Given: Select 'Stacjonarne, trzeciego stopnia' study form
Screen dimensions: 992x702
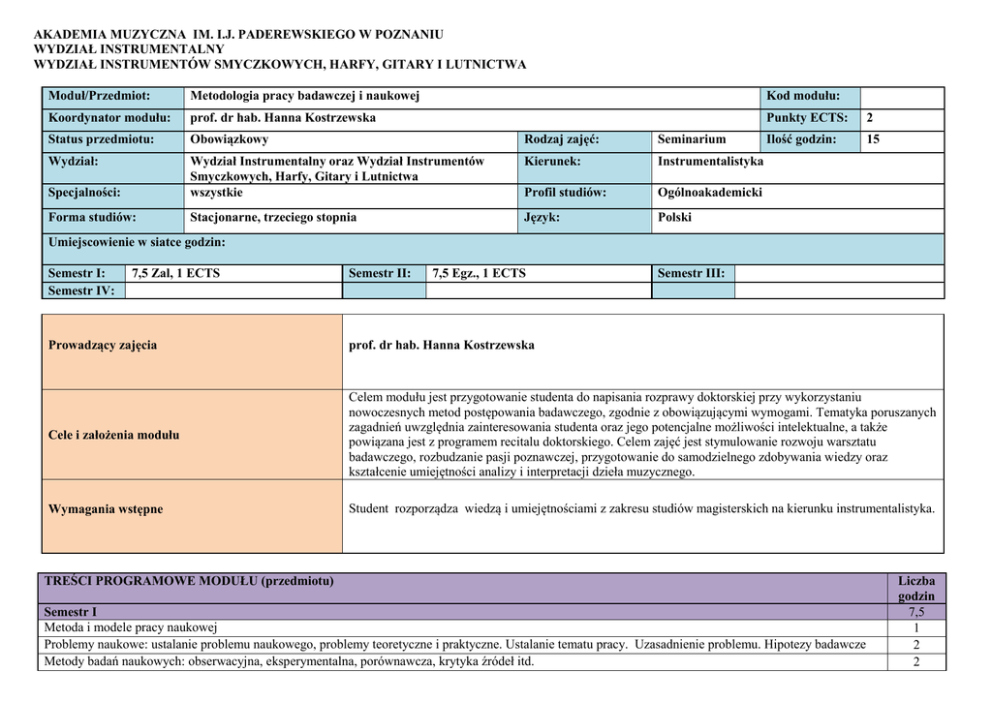Looking at the screenshot, I should [273, 216].
